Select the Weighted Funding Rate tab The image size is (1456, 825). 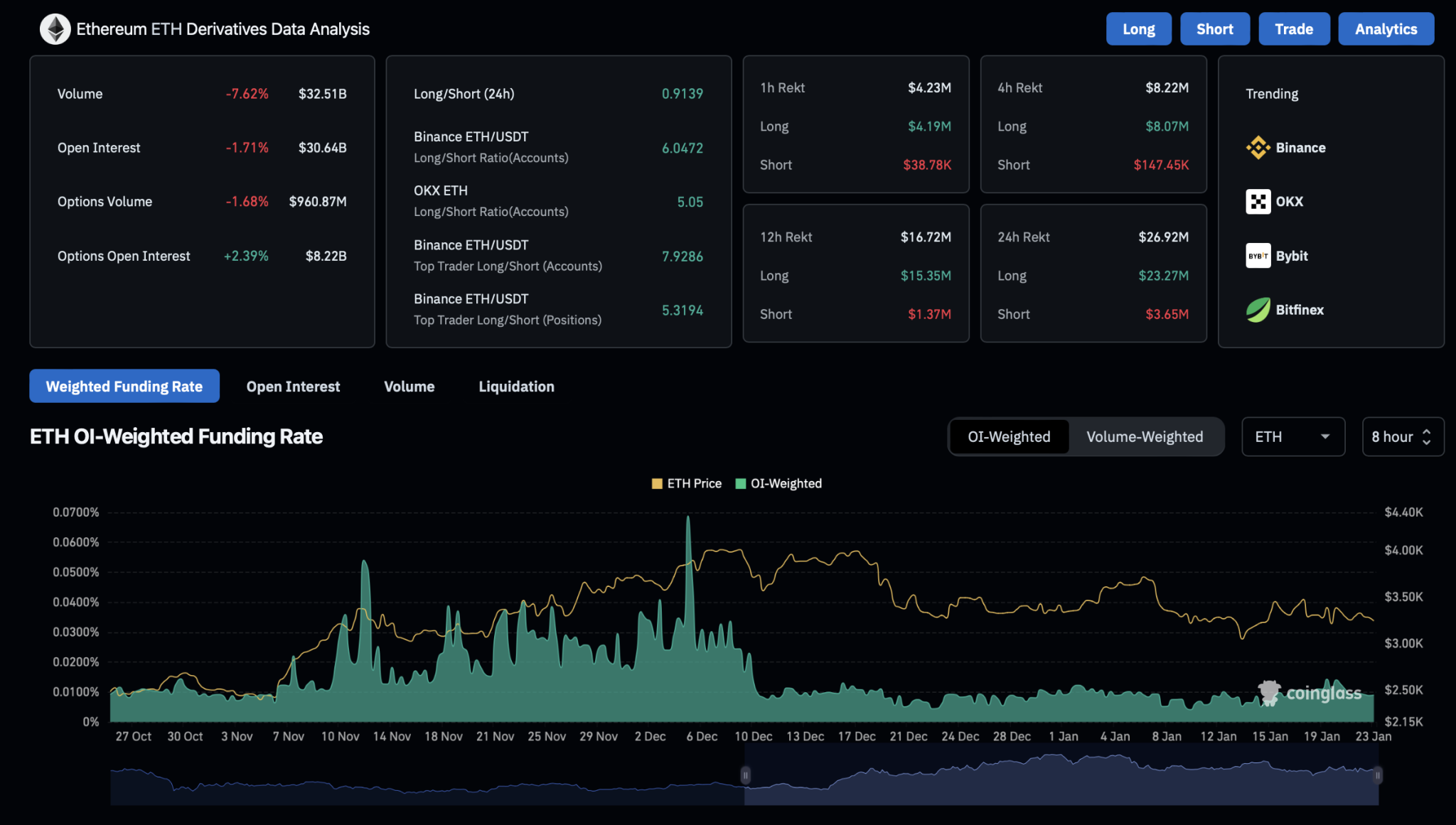coord(124,387)
